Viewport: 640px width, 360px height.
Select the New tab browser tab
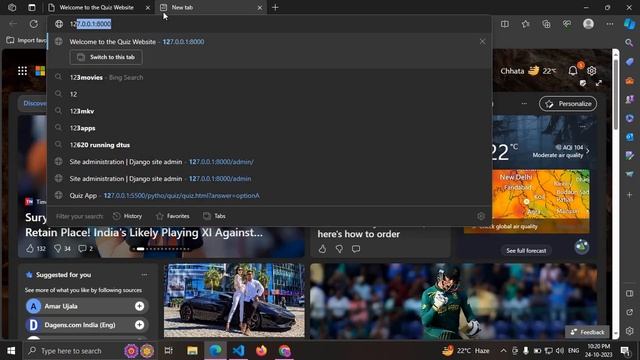coord(211,7)
